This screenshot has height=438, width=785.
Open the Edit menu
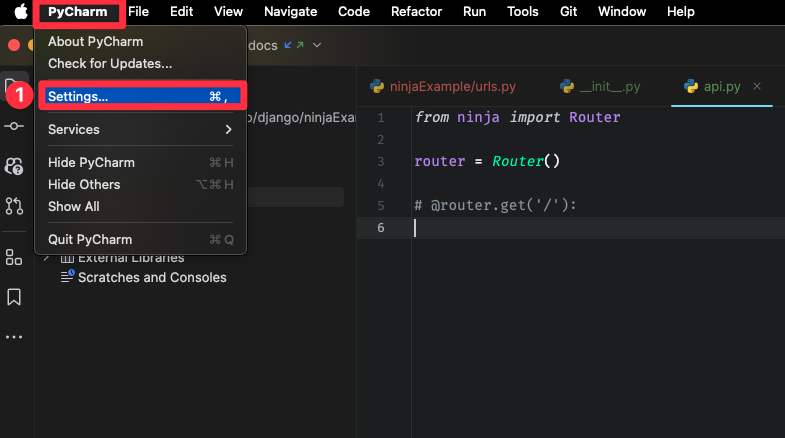pyautogui.click(x=181, y=12)
